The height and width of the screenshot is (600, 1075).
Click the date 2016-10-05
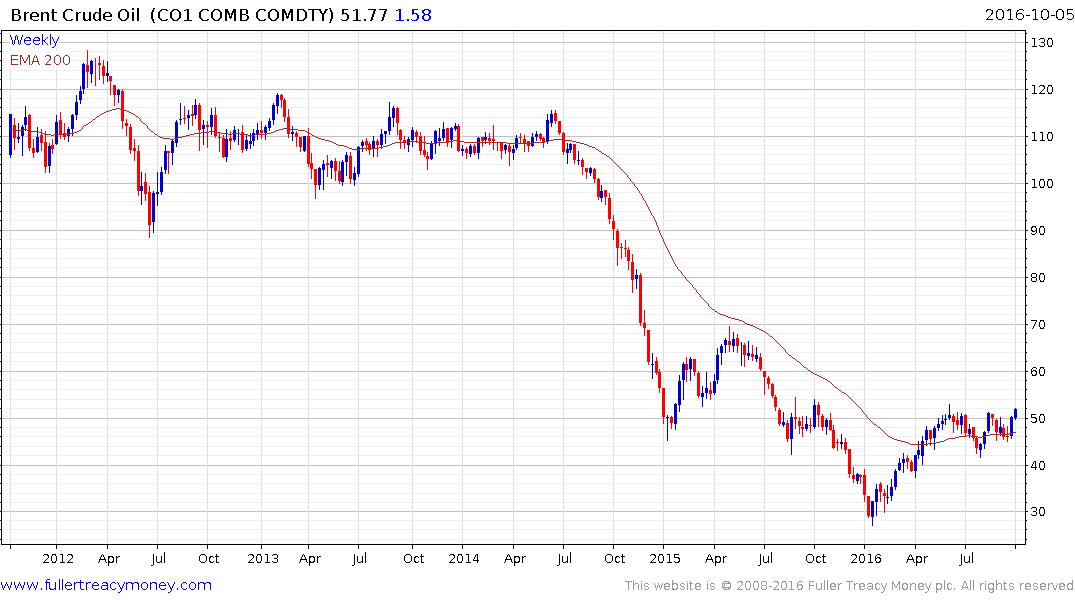1029,15
